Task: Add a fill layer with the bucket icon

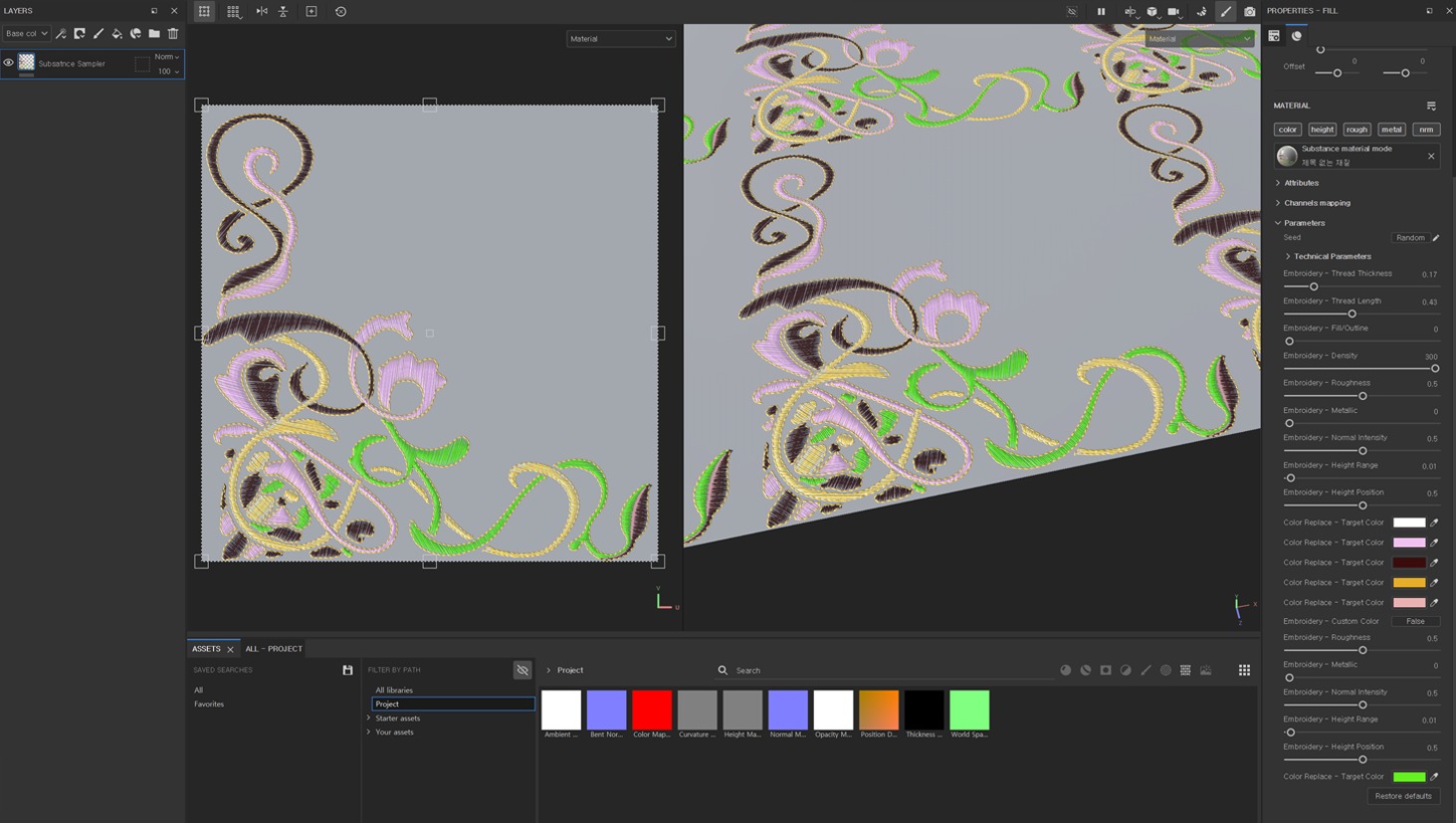Action: pyautogui.click(x=116, y=34)
